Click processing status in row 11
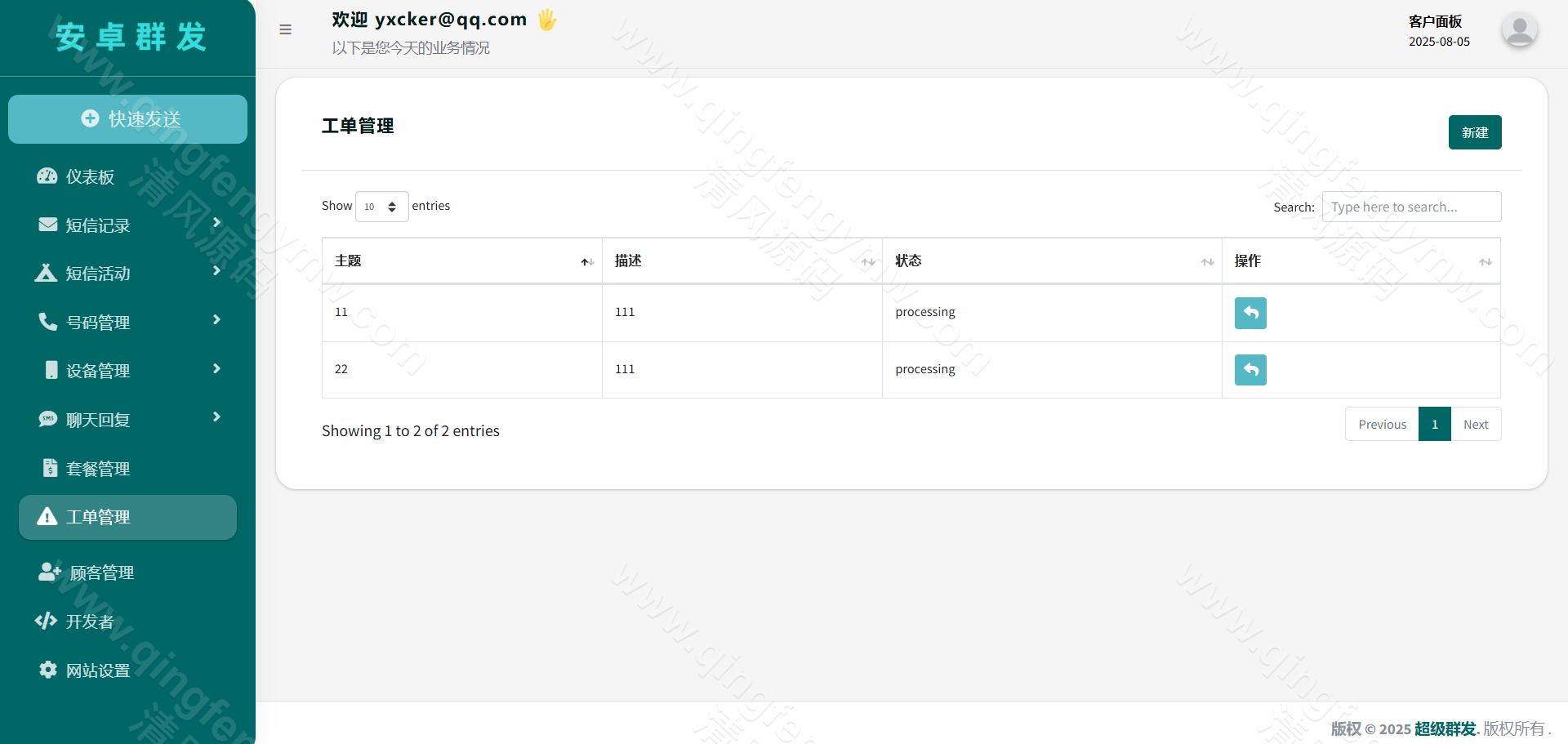 coord(925,312)
